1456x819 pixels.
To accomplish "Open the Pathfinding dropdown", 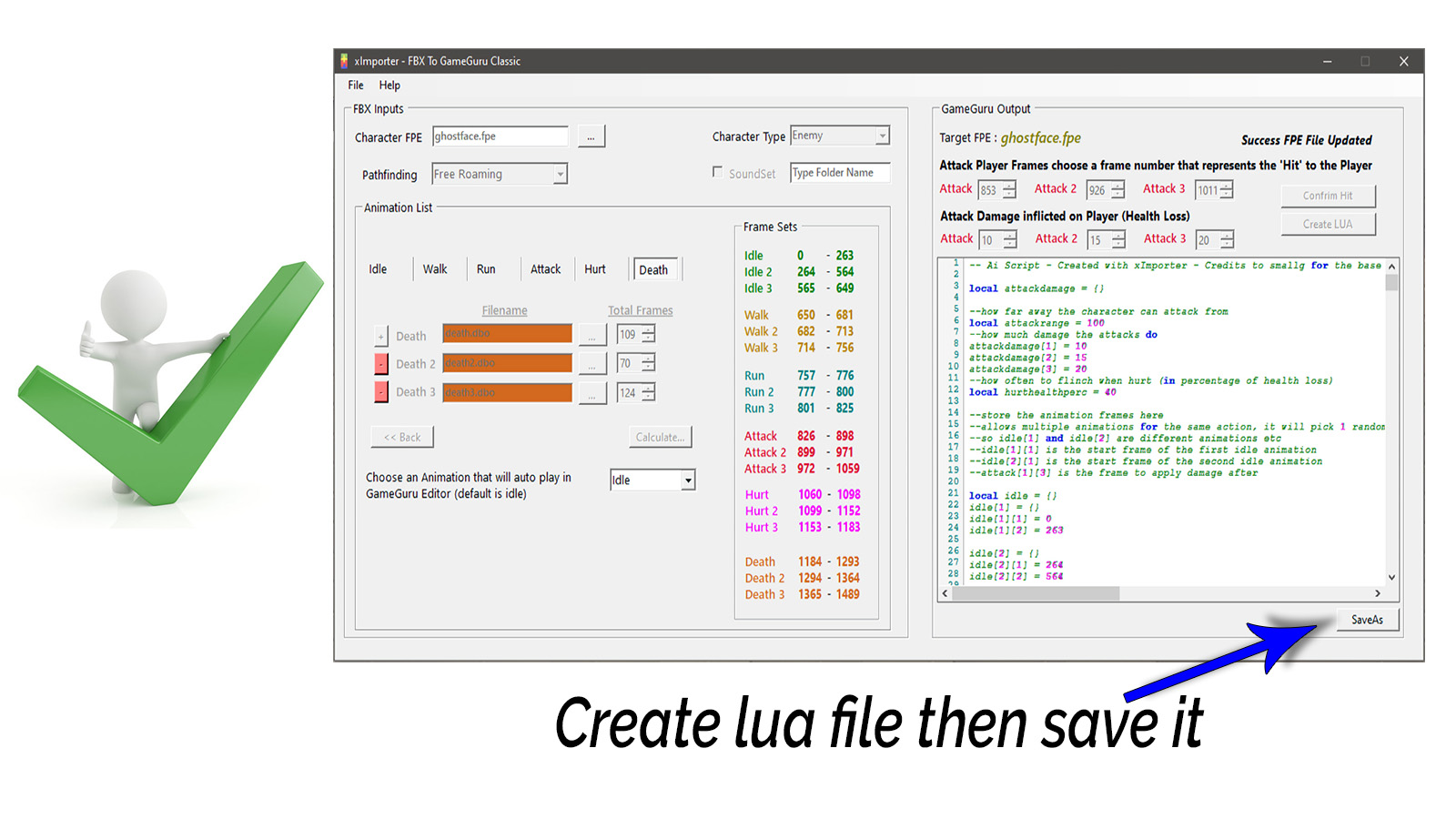I will tap(500, 174).
